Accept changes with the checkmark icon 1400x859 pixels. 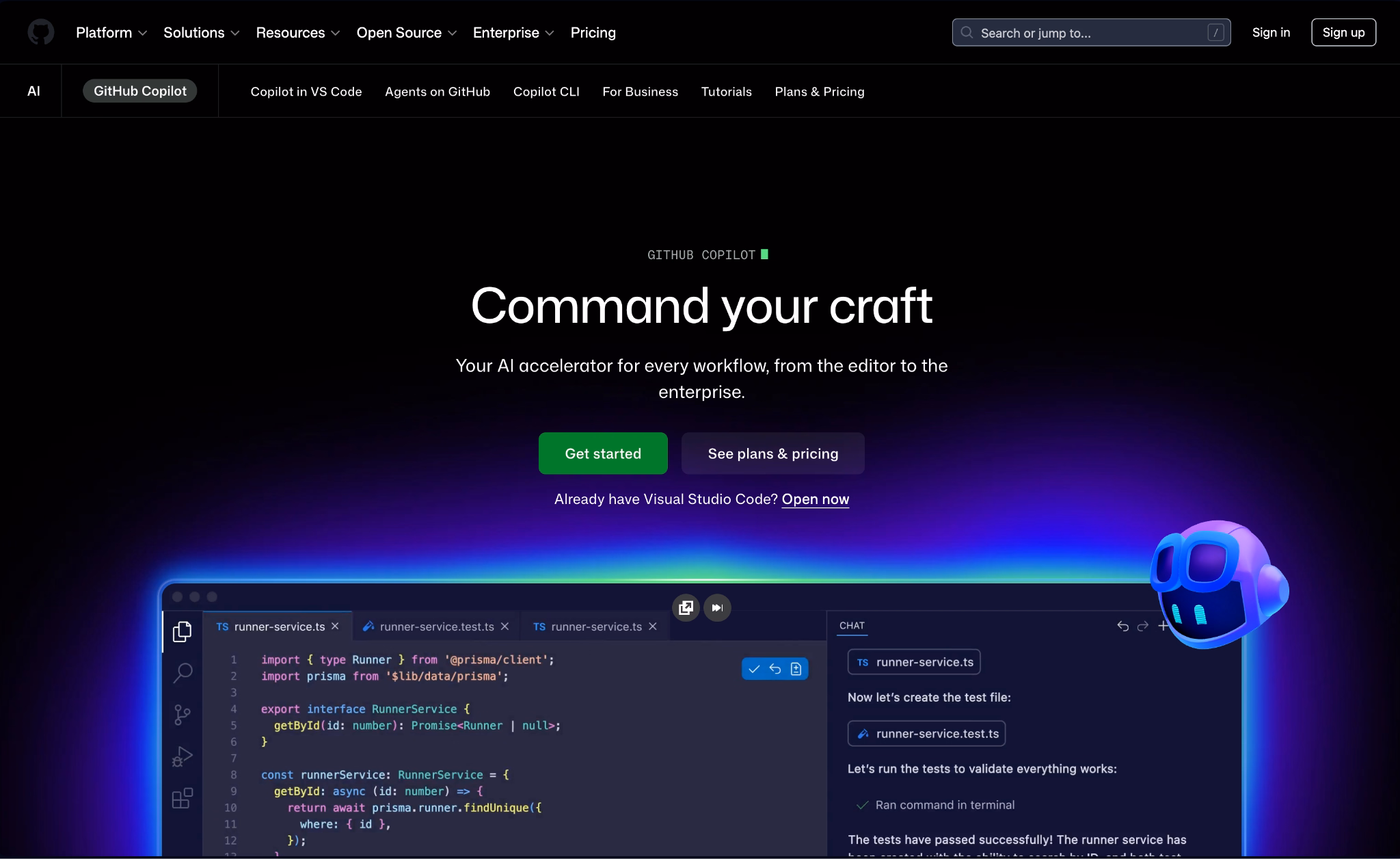point(754,669)
